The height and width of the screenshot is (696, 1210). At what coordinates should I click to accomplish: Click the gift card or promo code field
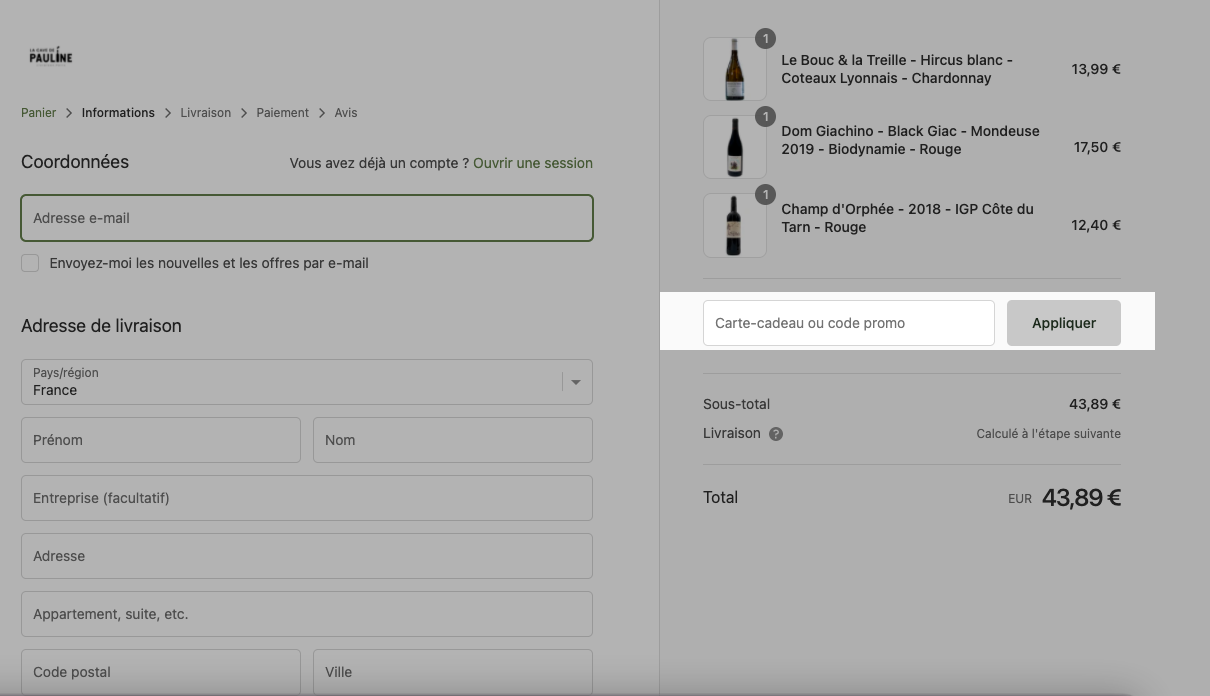pyautogui.click(x=849, y=323)
